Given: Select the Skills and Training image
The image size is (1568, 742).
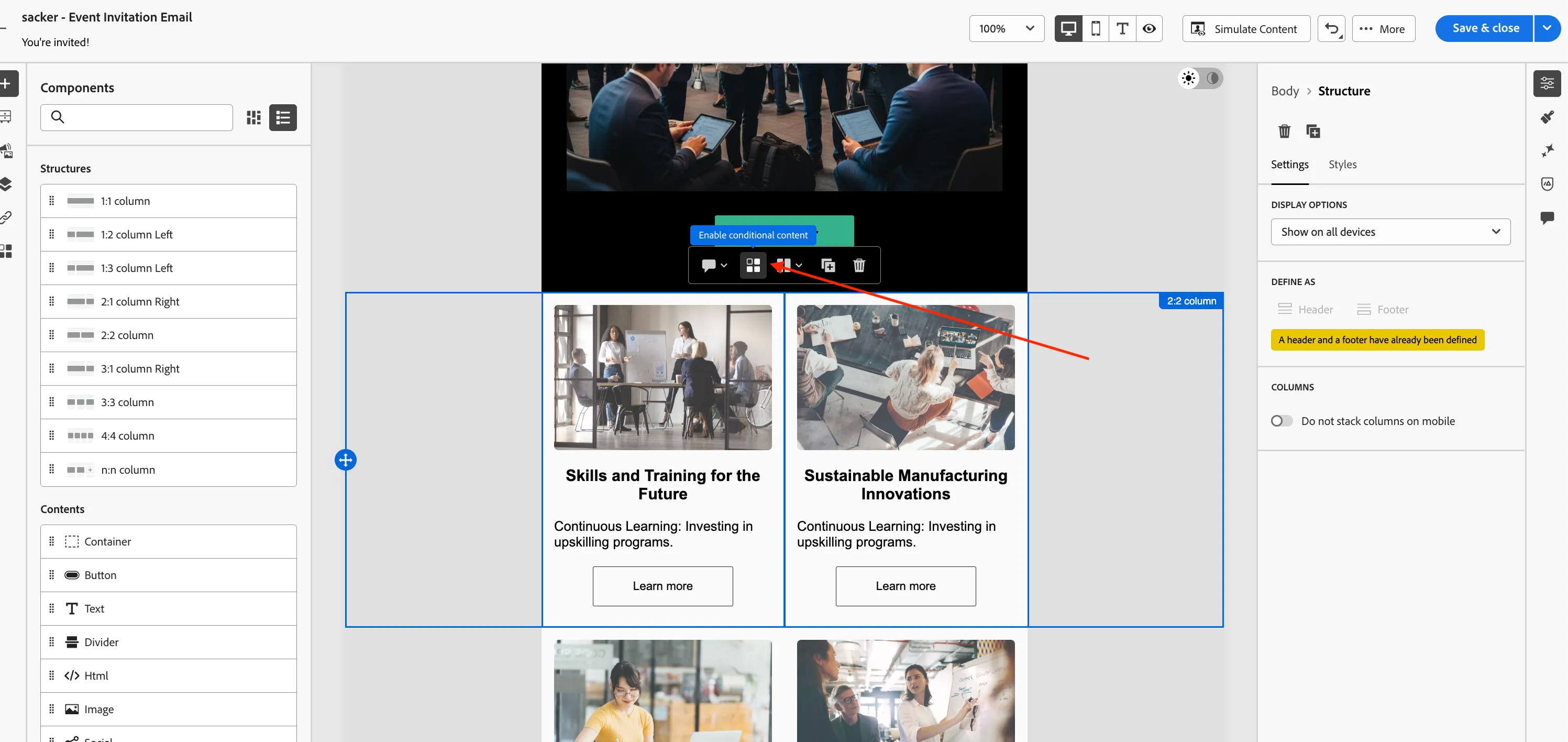Looking at the screenshot, I should tap(662, 378).
